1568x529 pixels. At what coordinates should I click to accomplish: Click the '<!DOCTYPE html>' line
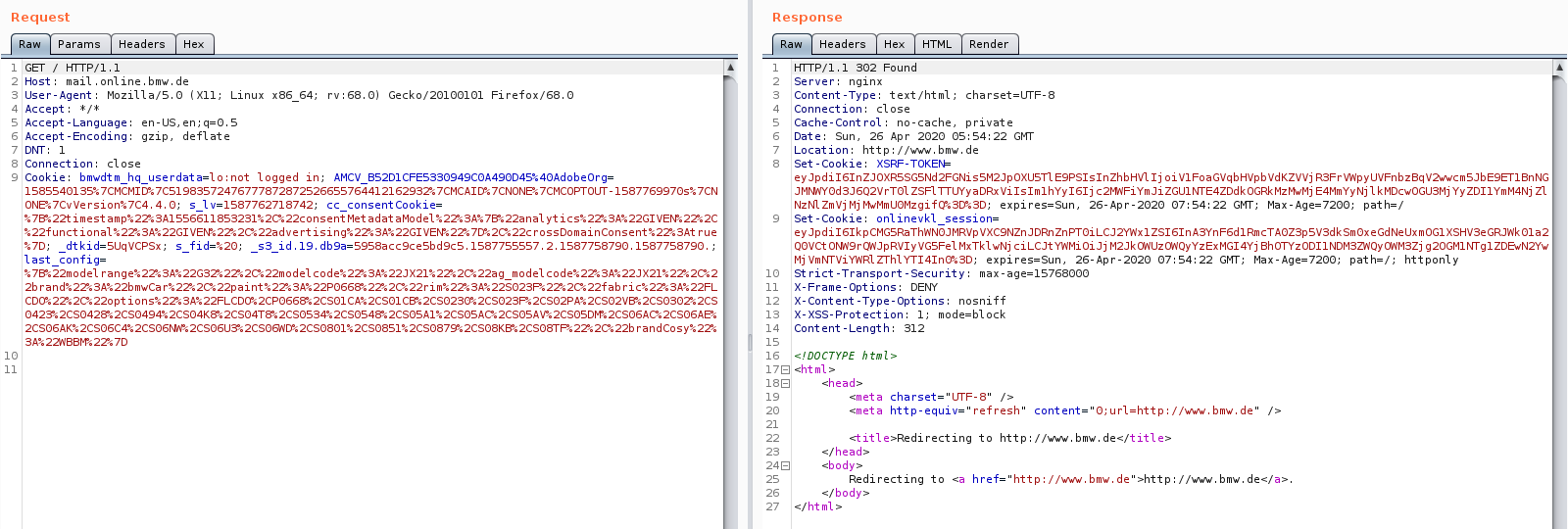tap(846, 356)
